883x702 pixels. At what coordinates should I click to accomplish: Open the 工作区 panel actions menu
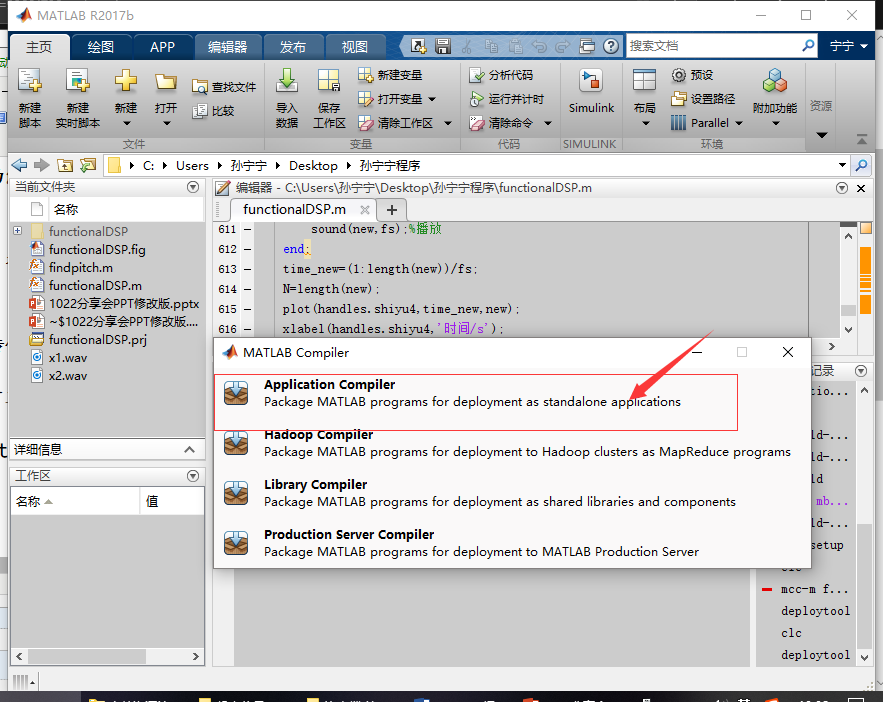pos(193,476)
